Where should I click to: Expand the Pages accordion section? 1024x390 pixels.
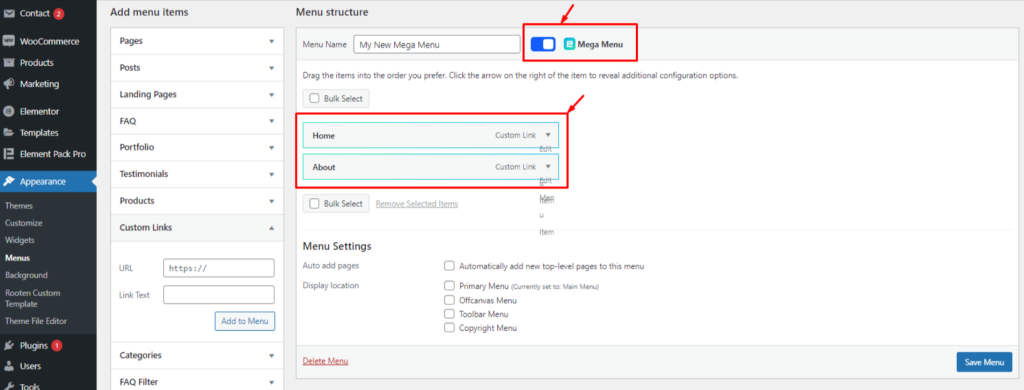coord(197,41)
